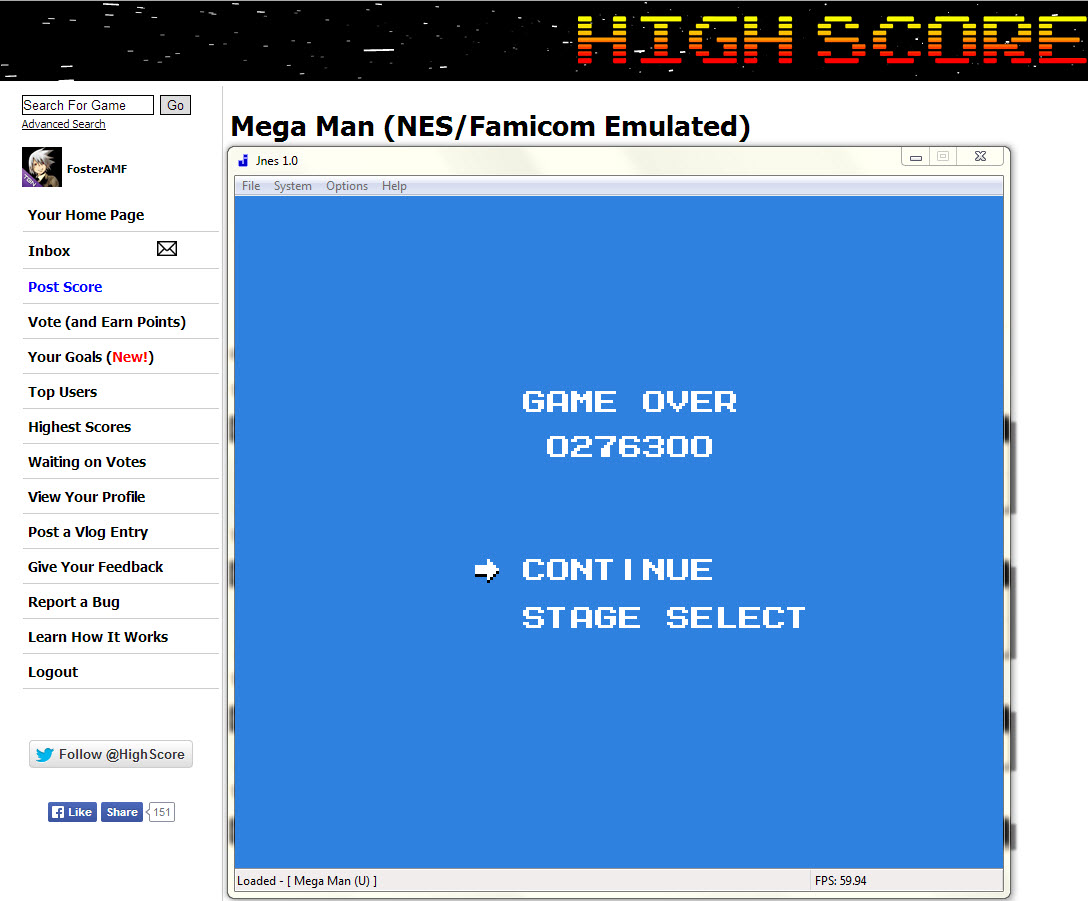View the Highest Scores page
The image size is (1088, 901).
click(x=80, y=427)
